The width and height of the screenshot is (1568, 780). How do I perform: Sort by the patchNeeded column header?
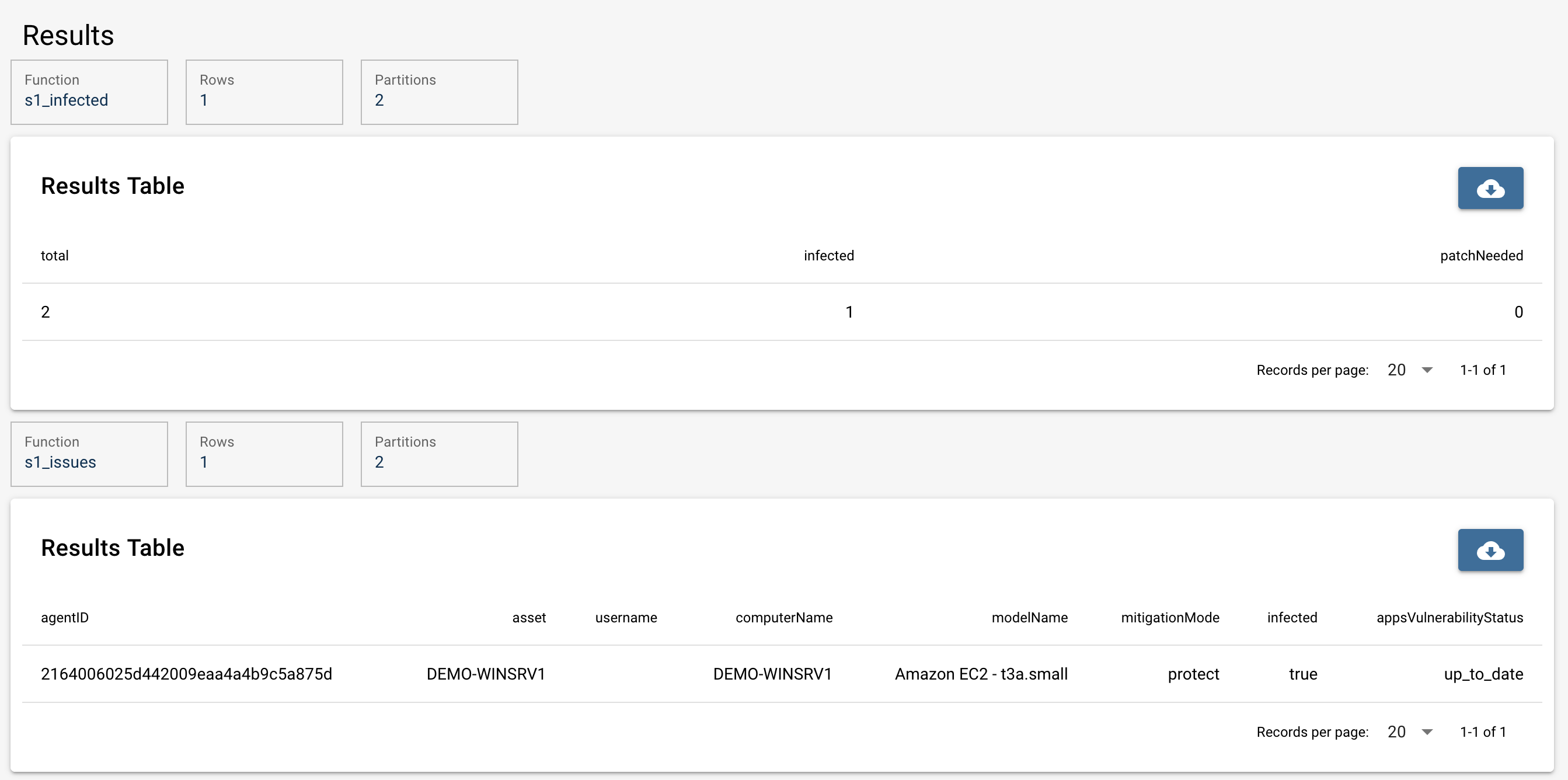1482,256
